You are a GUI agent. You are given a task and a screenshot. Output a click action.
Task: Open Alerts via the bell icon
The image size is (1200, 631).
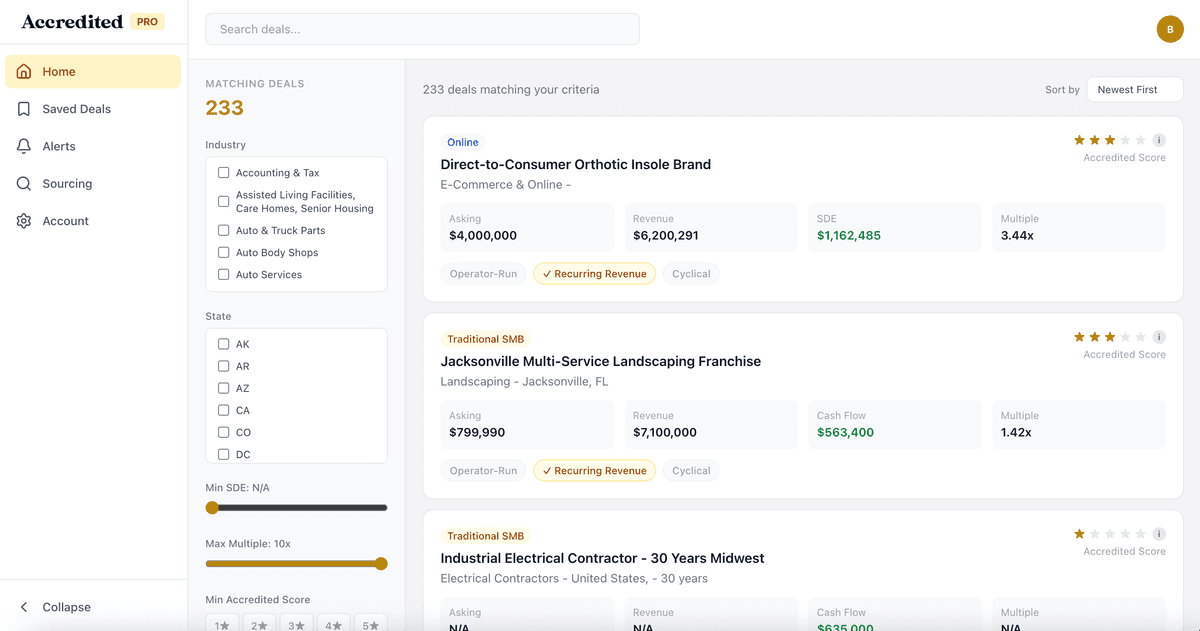tap(23, 146)
